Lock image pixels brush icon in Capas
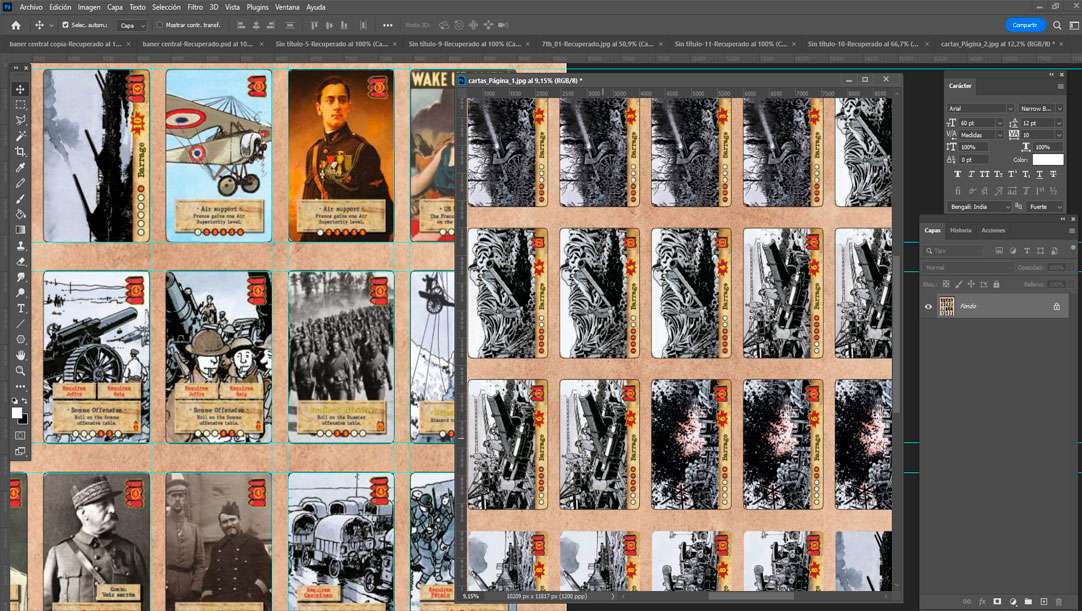Viewport: 1082px width, 611px height. pyautogui.click(x=958, y=284)
